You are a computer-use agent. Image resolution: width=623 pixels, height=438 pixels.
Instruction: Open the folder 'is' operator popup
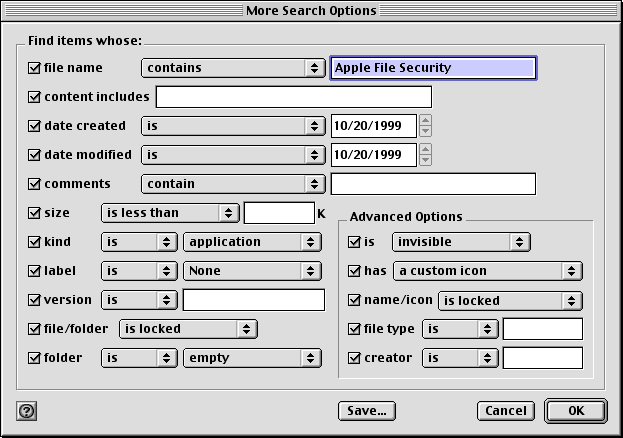point(139,358)
